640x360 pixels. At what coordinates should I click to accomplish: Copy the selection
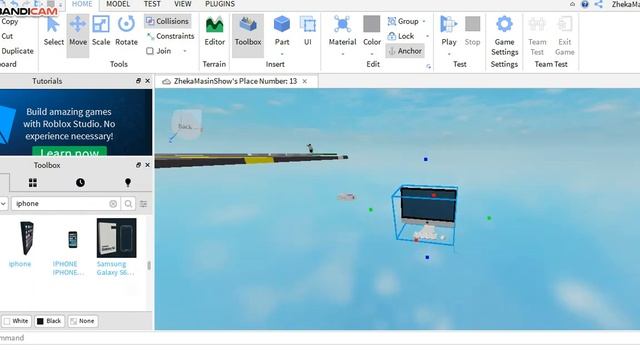(9, 21)
